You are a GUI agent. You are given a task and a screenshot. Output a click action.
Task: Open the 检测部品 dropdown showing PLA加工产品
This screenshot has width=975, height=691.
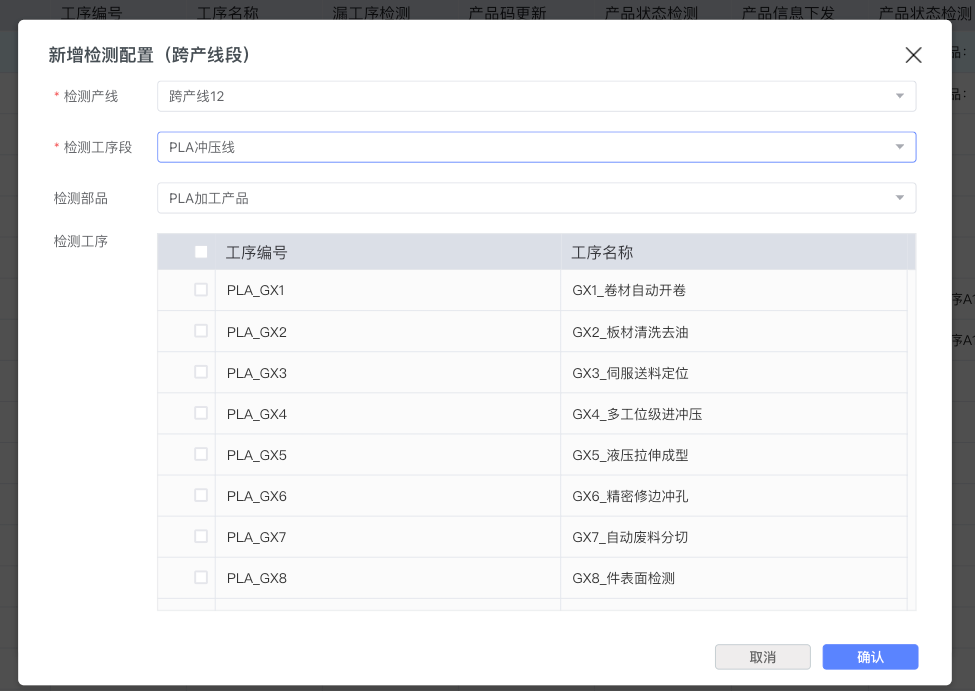pos(899,198)
